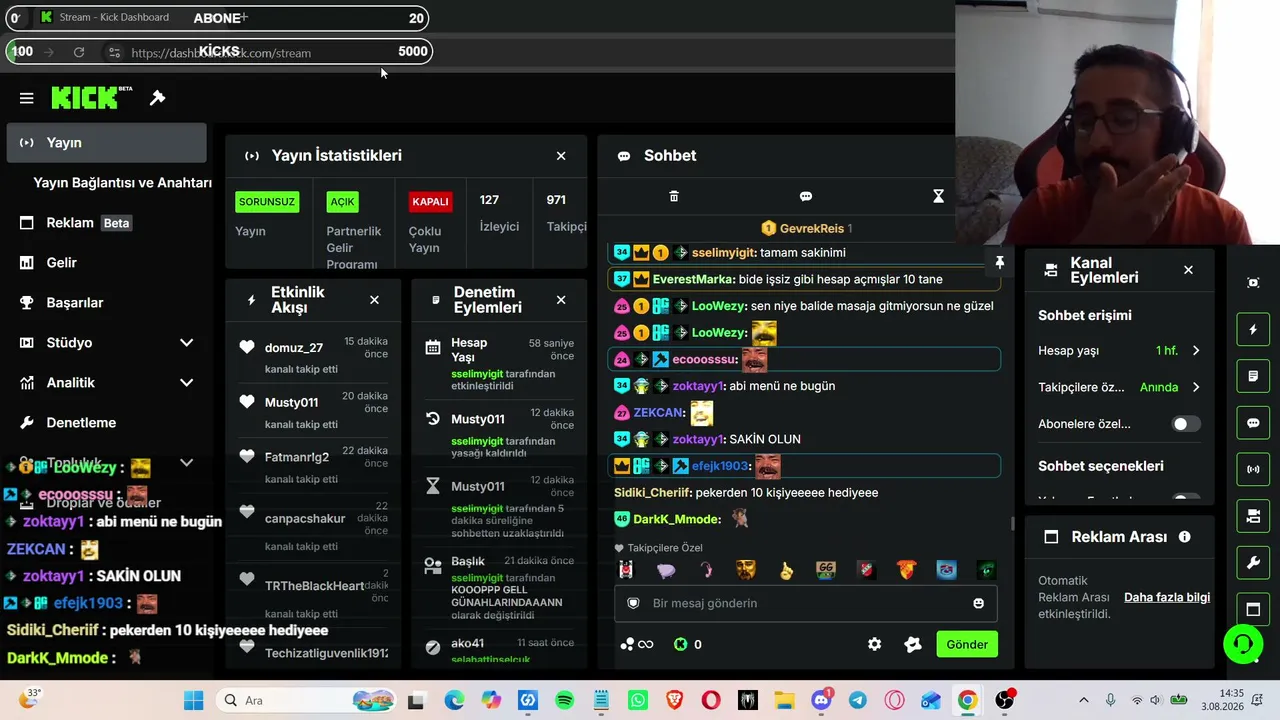Clear chat with the trash icon
The image size is (1280, 720).
674,197
